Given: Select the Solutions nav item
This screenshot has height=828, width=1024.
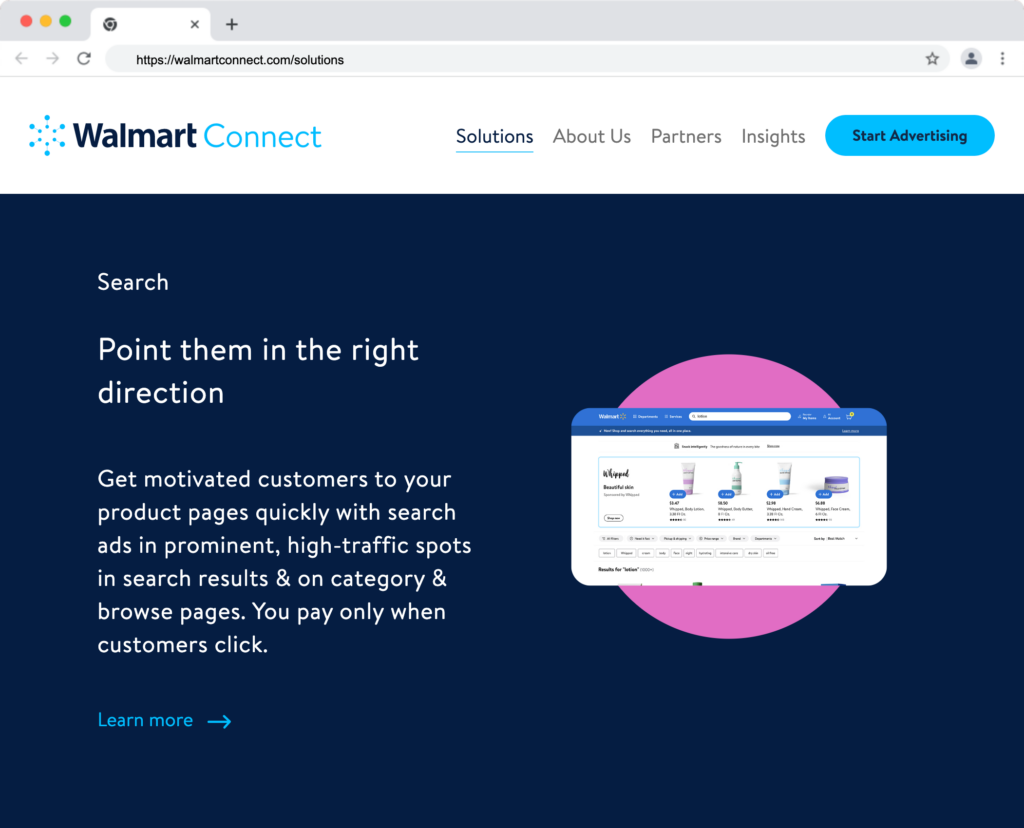Looking at the screenshot, I should tap(494, 136).
